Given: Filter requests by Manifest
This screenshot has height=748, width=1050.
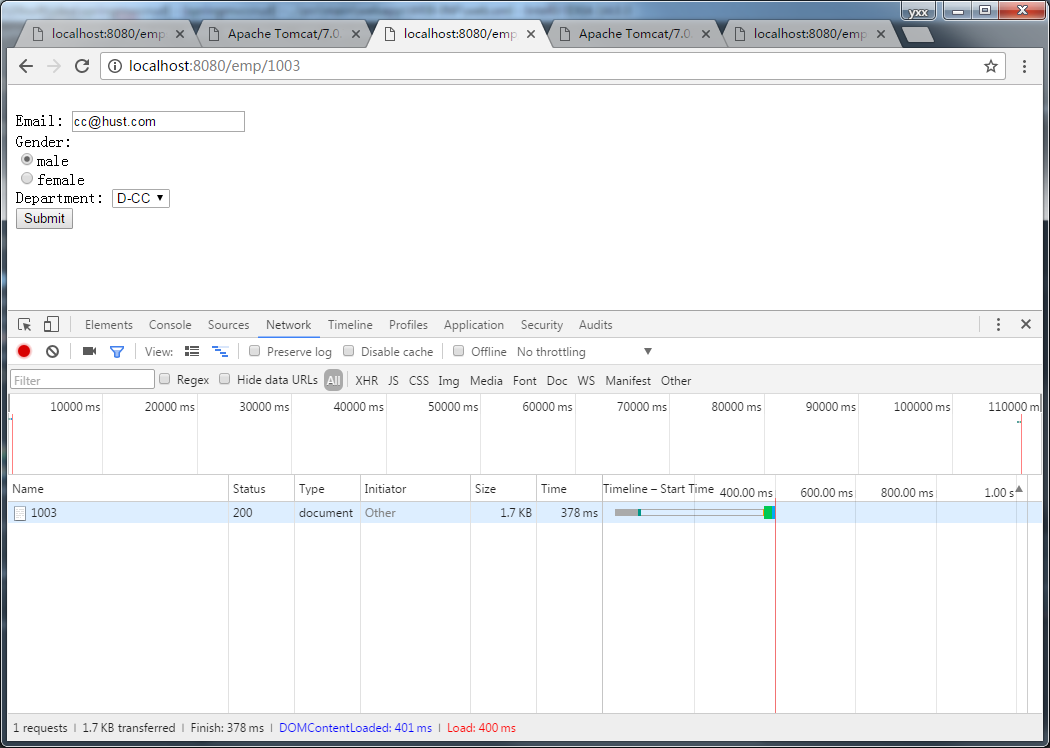Looking at the screenshot, I should point(627,380).
